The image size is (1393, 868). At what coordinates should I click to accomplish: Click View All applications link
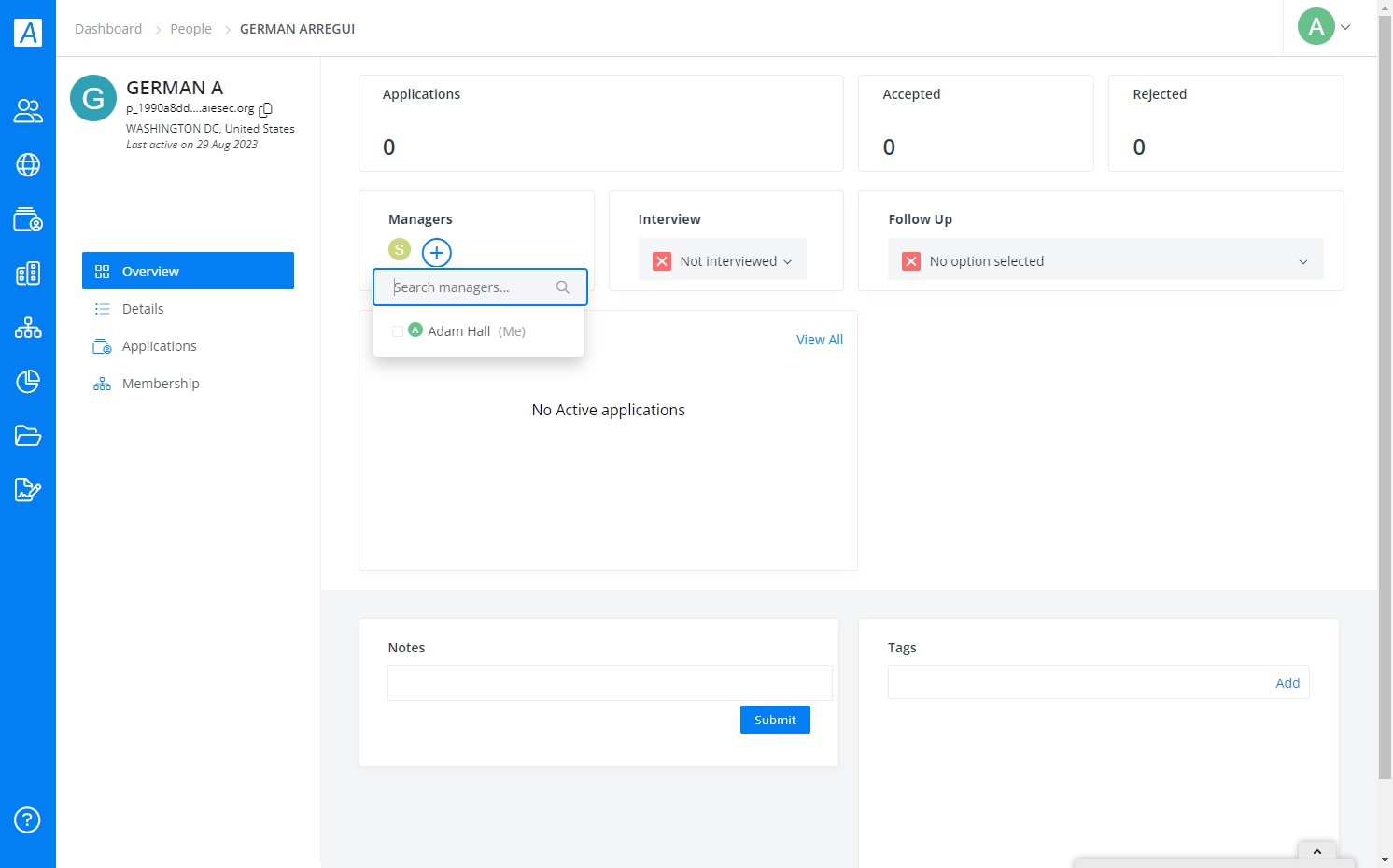click(x=820, y=340)
